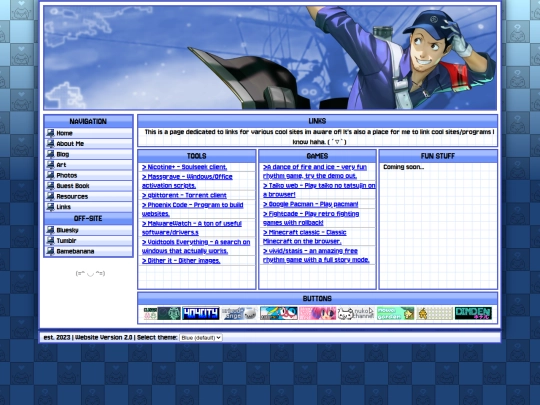
Task: Open the qbittorrent Torrent client link
Action: point(184,195)
